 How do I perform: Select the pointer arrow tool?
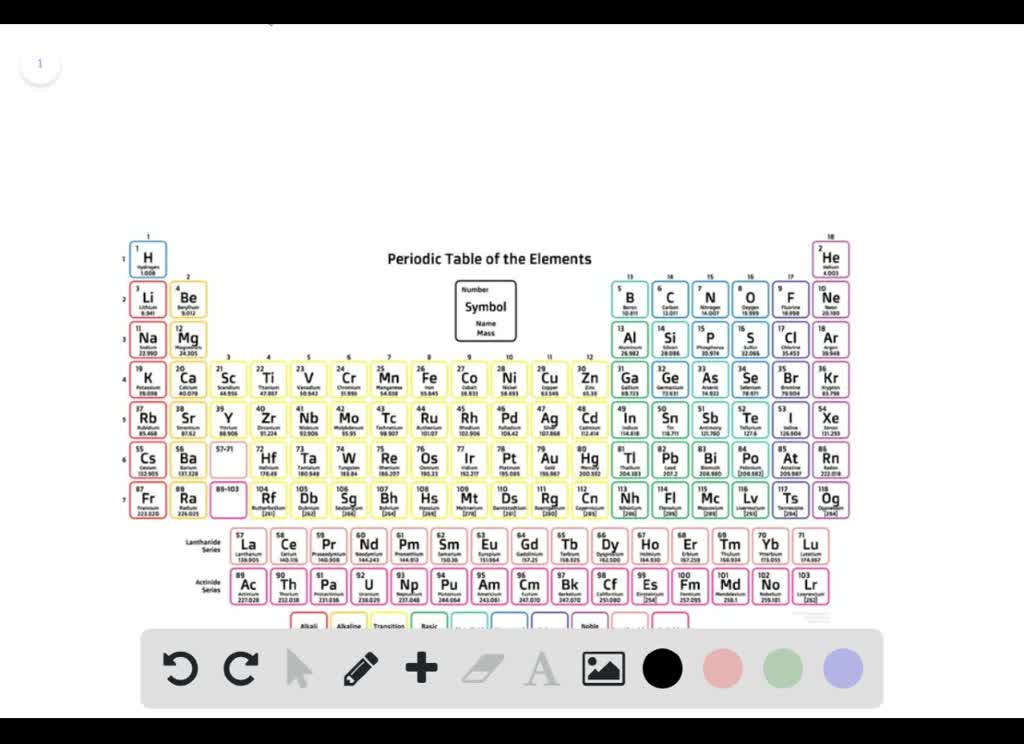tap(300, 668)
